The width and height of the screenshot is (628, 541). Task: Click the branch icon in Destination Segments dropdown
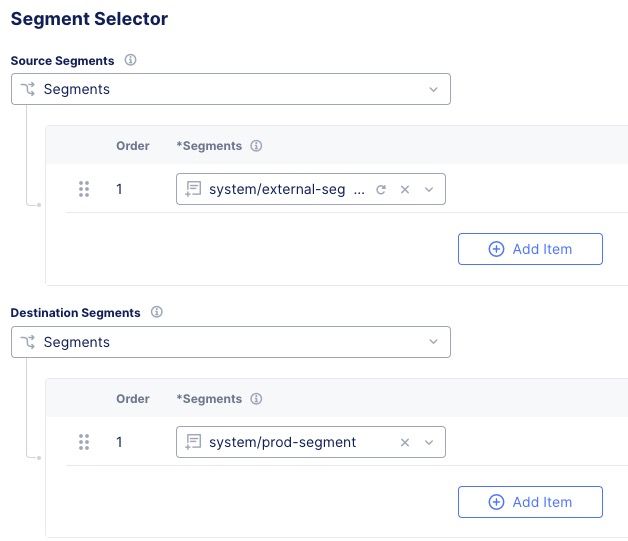click(28, 342)
